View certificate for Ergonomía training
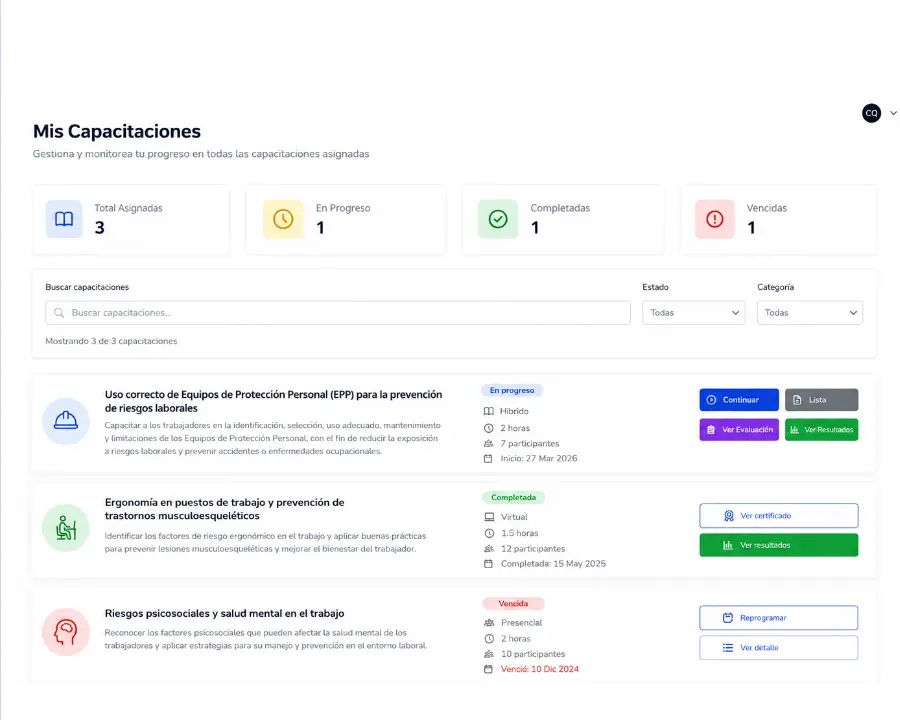 pos(778,516)
